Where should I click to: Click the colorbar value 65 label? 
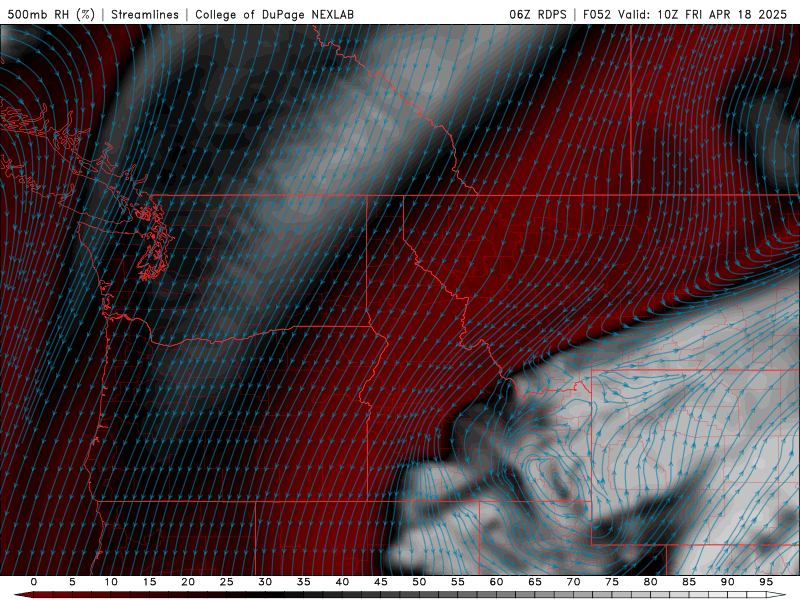[x=535, y=582]
